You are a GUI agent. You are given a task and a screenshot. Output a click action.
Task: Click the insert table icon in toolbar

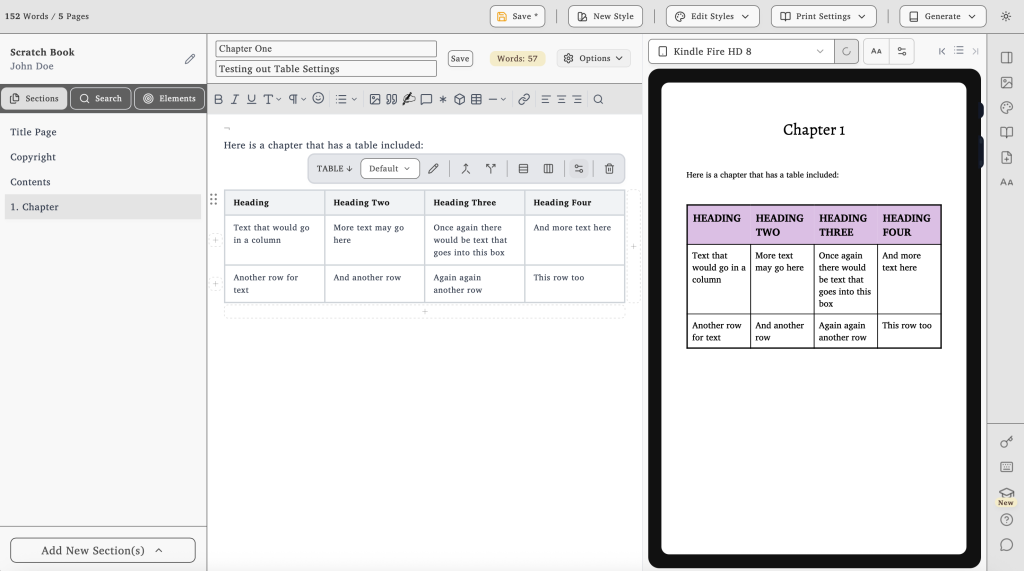click(x=476, y=99)
